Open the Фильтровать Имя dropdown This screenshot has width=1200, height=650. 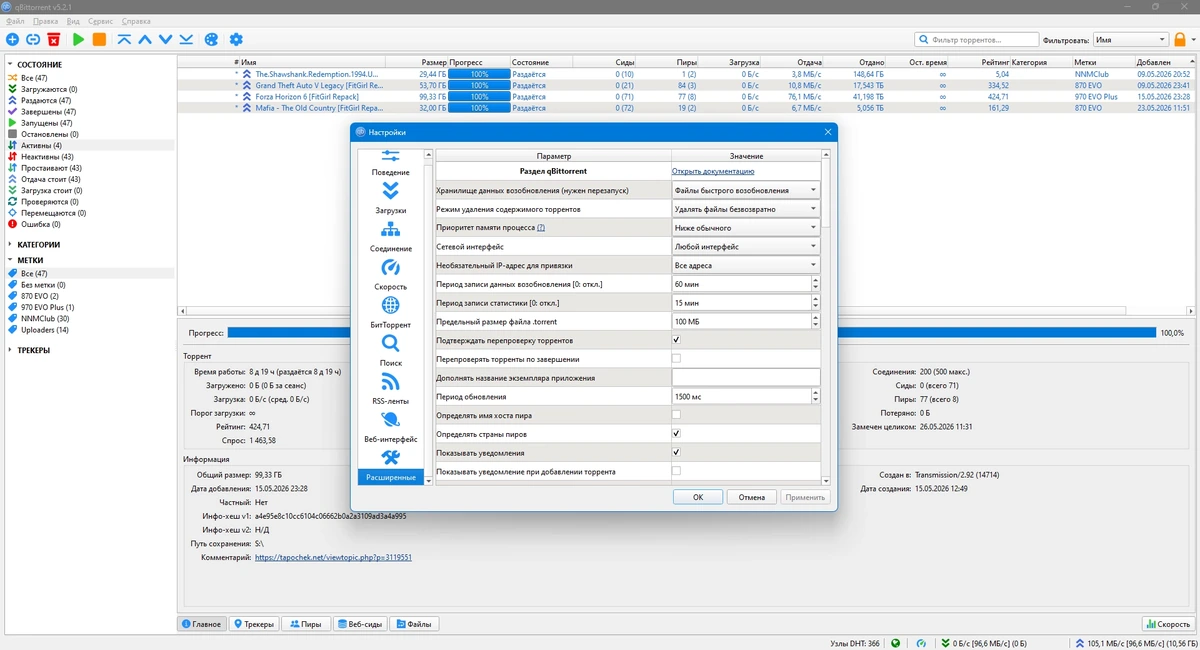[1130, 40]
